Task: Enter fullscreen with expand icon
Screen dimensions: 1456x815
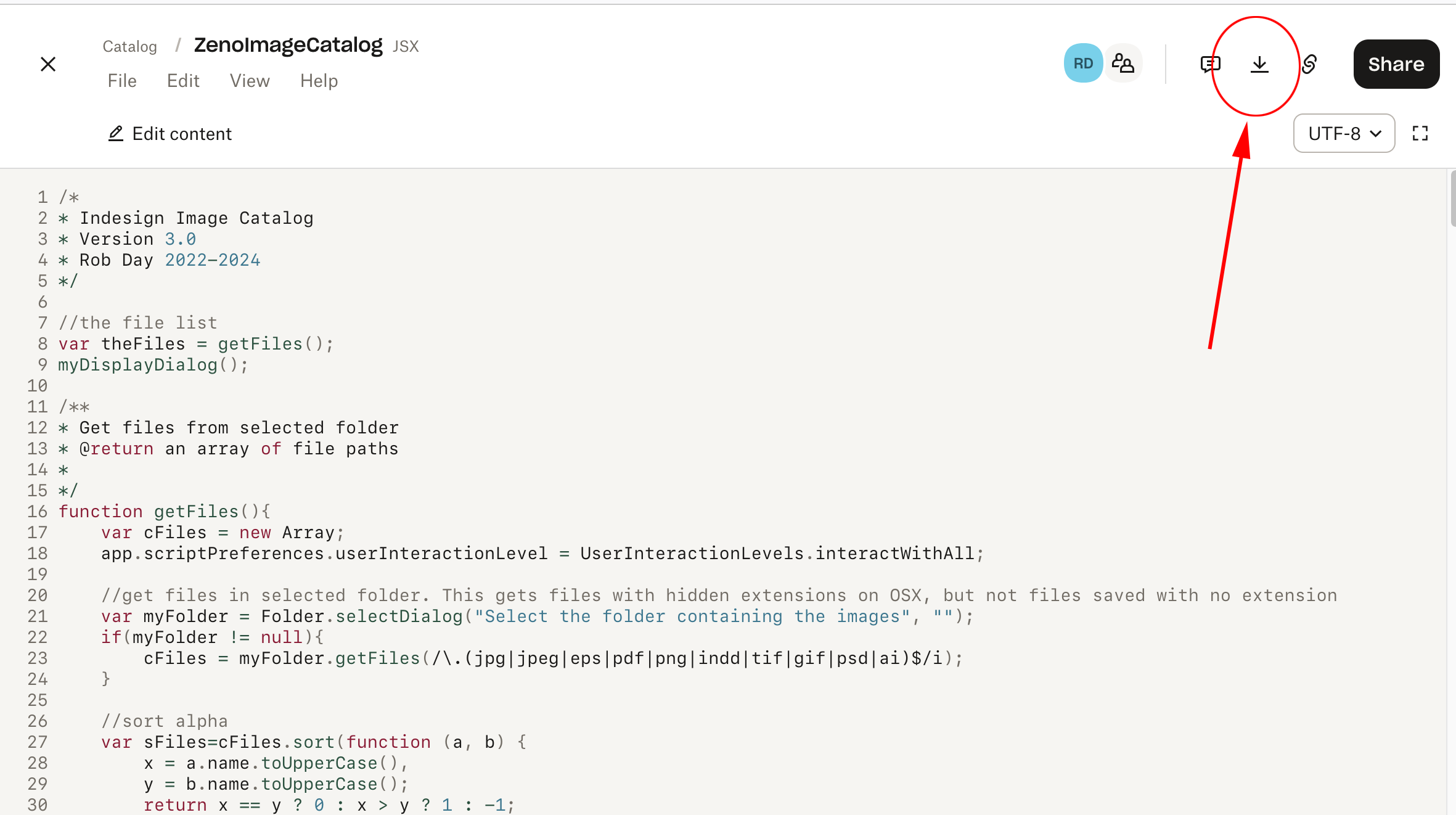Action: (x=1420, y=133)
